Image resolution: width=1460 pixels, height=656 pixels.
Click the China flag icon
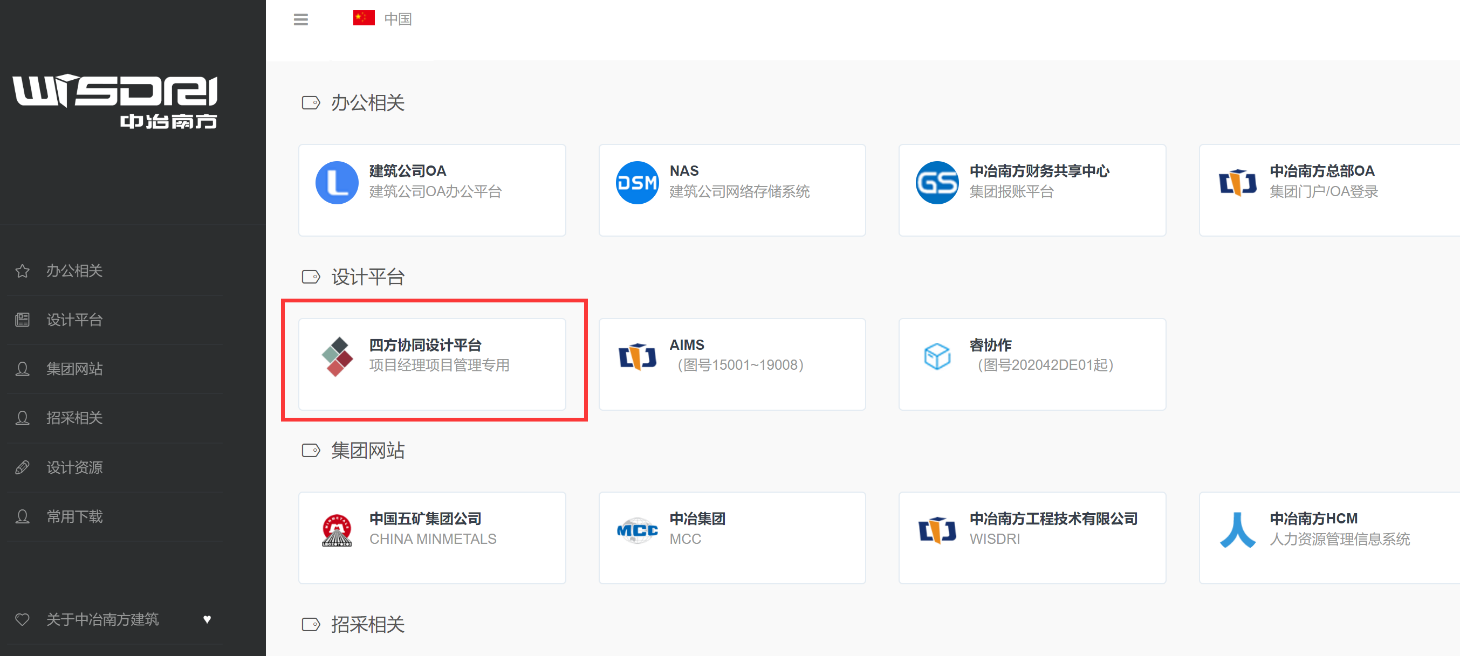364,18
